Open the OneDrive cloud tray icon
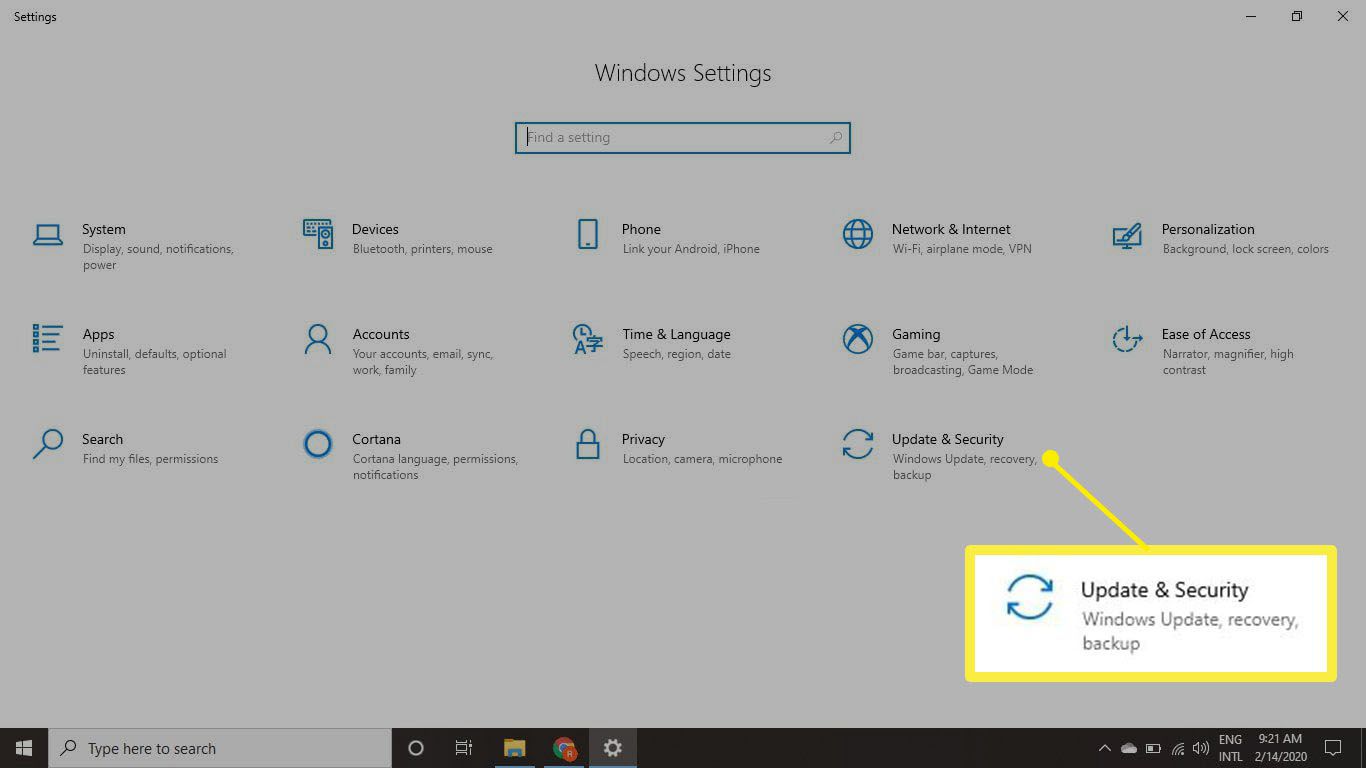This screenshot has height=768, width=1366. [x=1129, y=748]
